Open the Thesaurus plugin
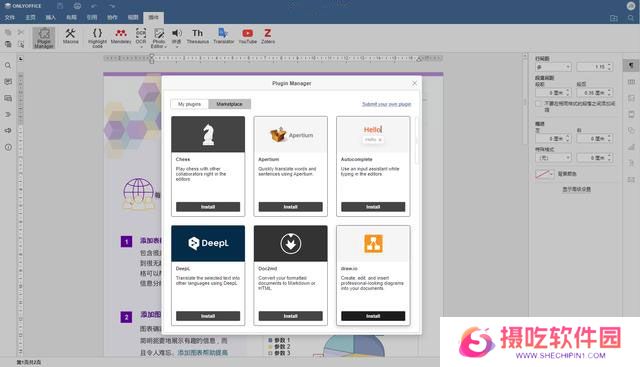 (198, 36)
